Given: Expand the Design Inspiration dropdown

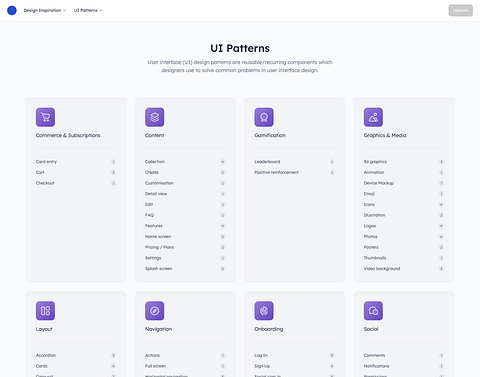Looking at the screenshot, I should (x=45, y=10).
